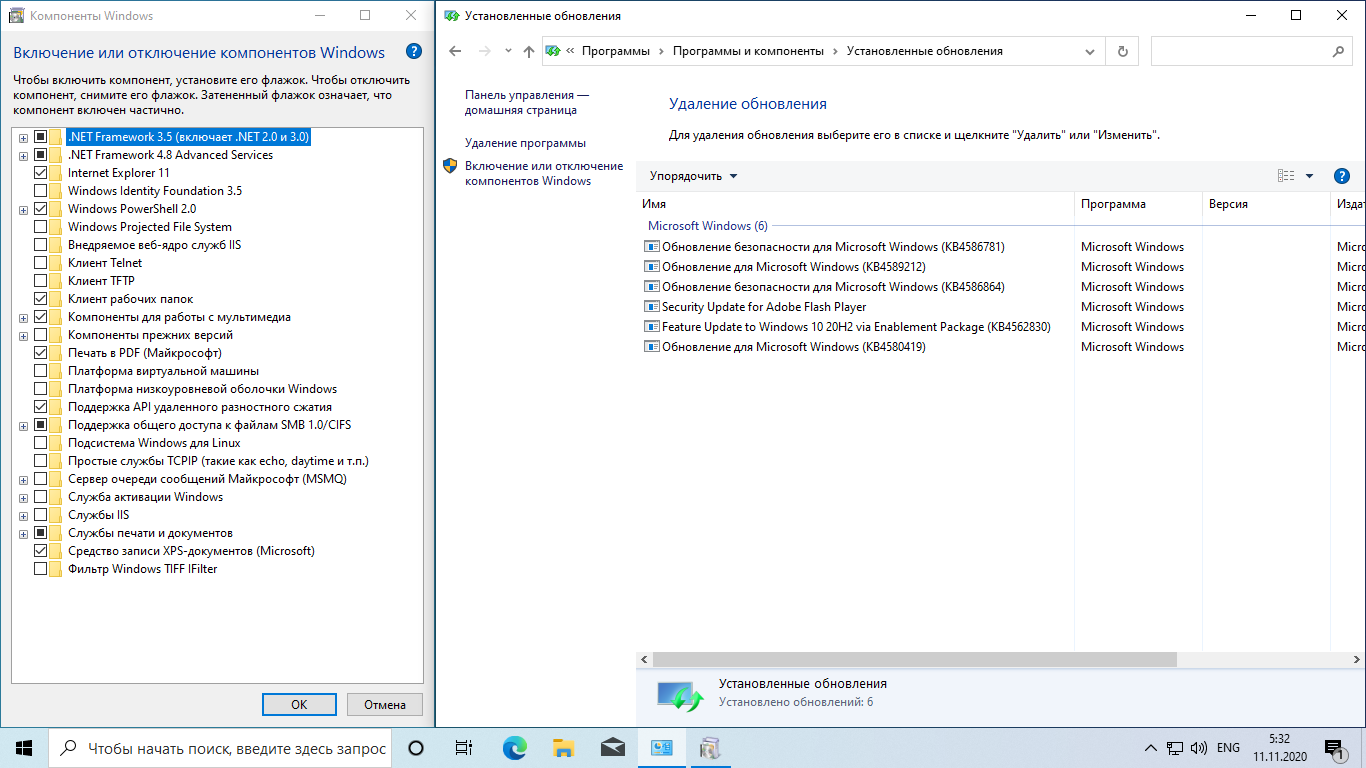Image resolution: width=1366 pixels, height=768 pixels.
Task: Enable Клиент TFTP checkbox
Action: 40,281
